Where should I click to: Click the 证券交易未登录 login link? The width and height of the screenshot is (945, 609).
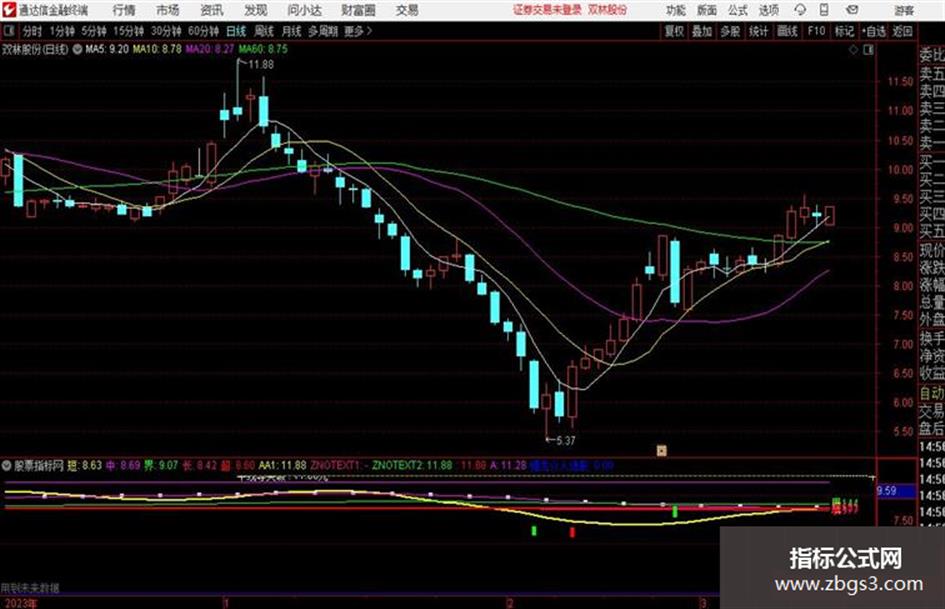[x=547, y=10]
